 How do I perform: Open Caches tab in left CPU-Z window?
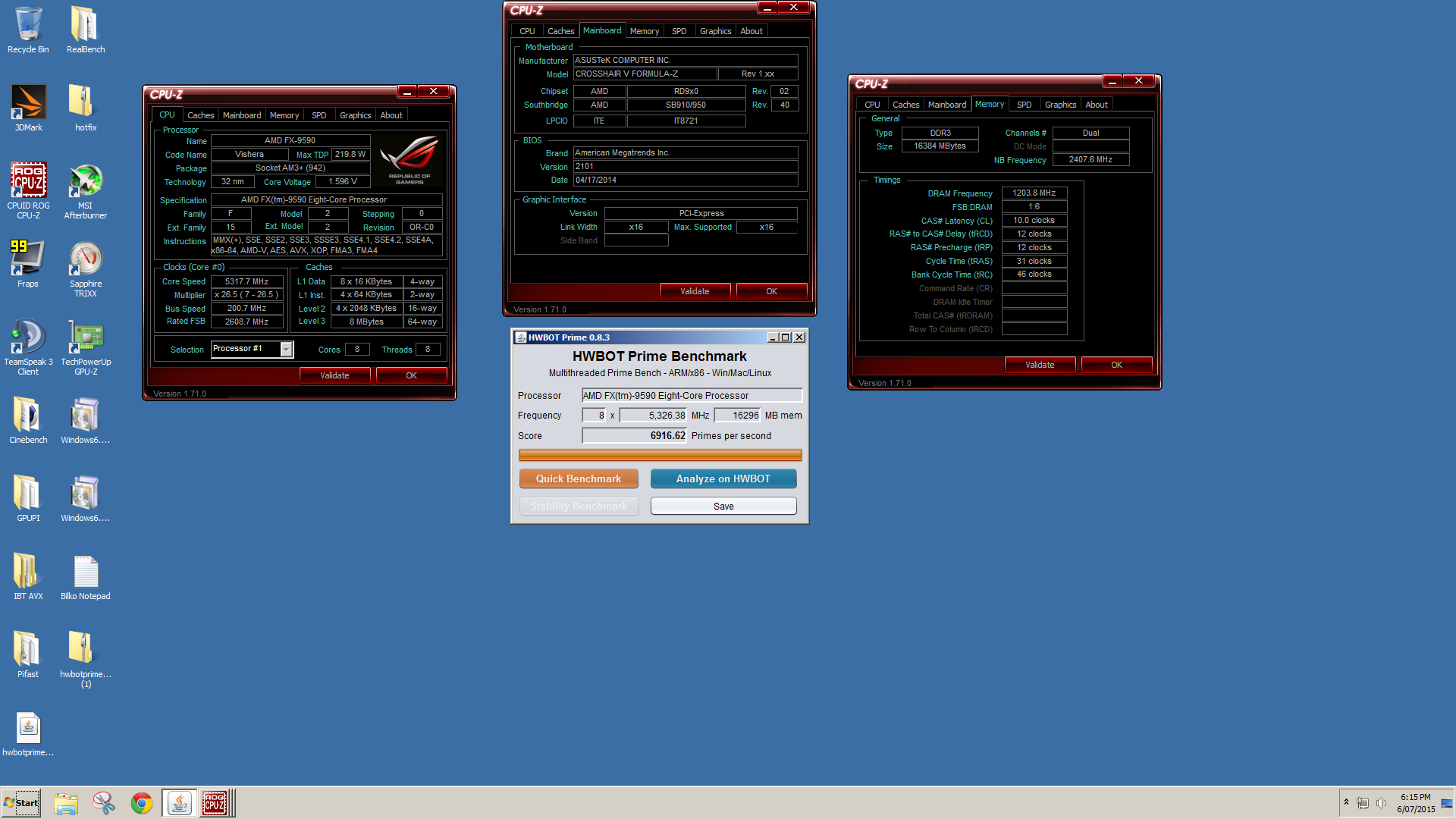[200, 115]
